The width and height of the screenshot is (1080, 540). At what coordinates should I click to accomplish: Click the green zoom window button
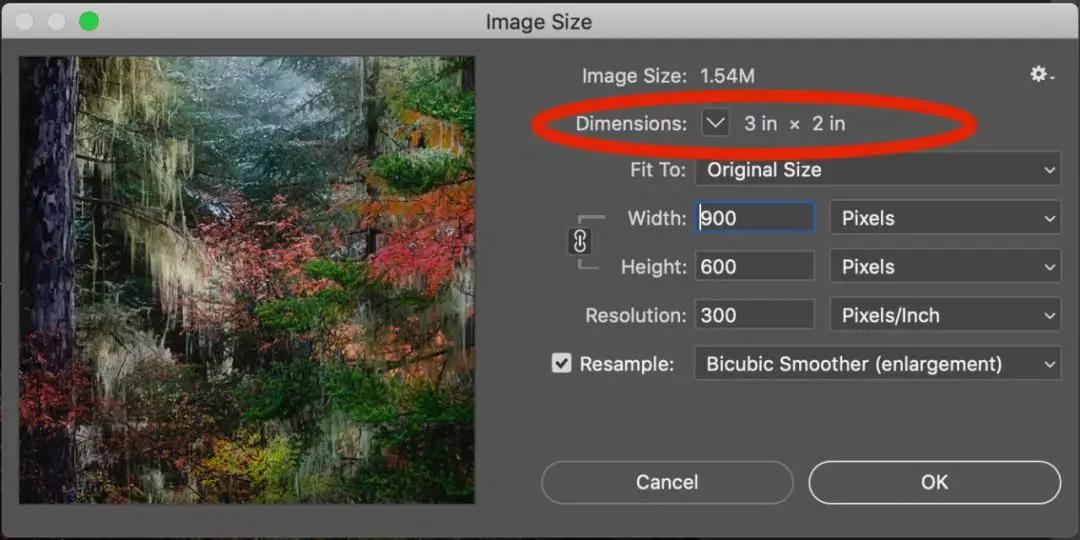coord(89,21)
